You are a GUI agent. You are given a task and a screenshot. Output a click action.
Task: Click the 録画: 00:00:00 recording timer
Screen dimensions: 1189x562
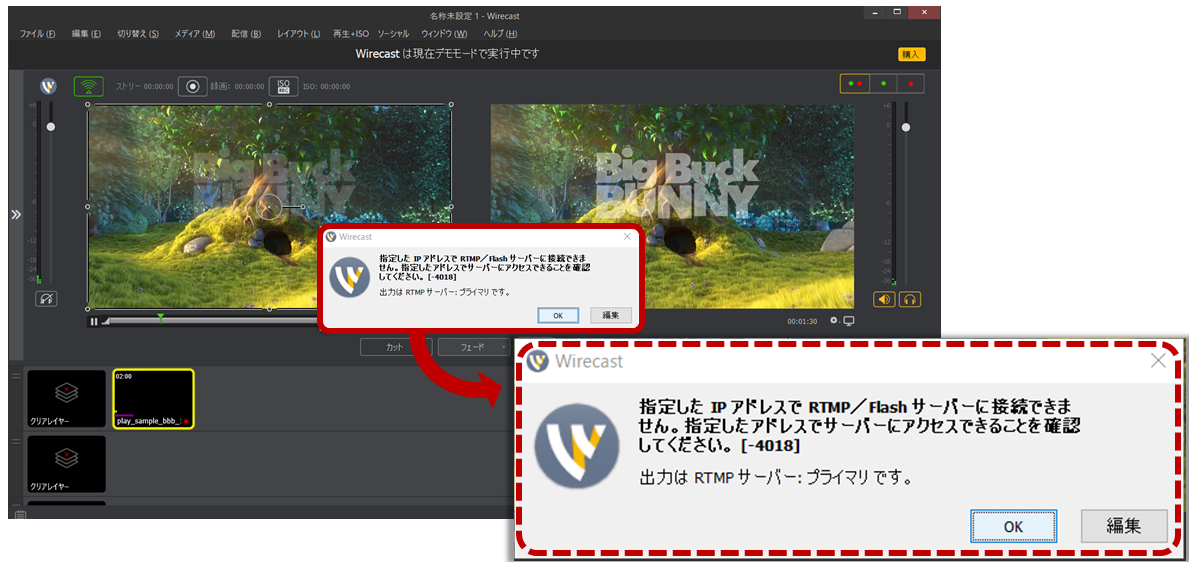238,86
